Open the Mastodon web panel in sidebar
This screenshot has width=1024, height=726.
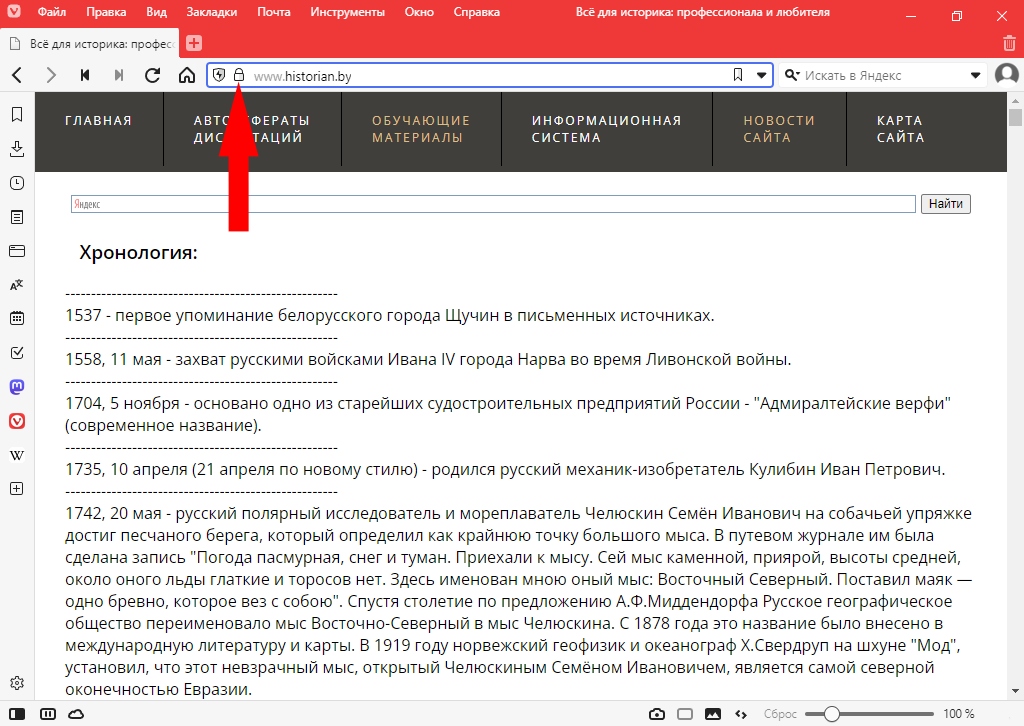coord(17,387)
